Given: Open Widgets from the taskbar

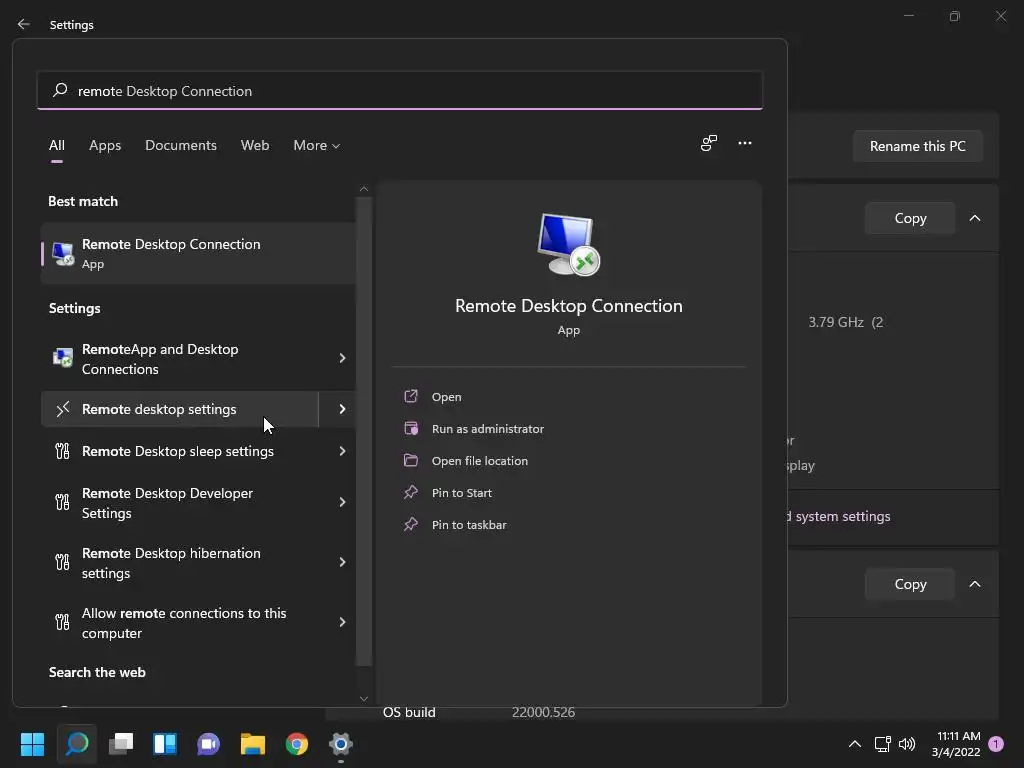Looking at the screenshot, I should coord(165,744).
